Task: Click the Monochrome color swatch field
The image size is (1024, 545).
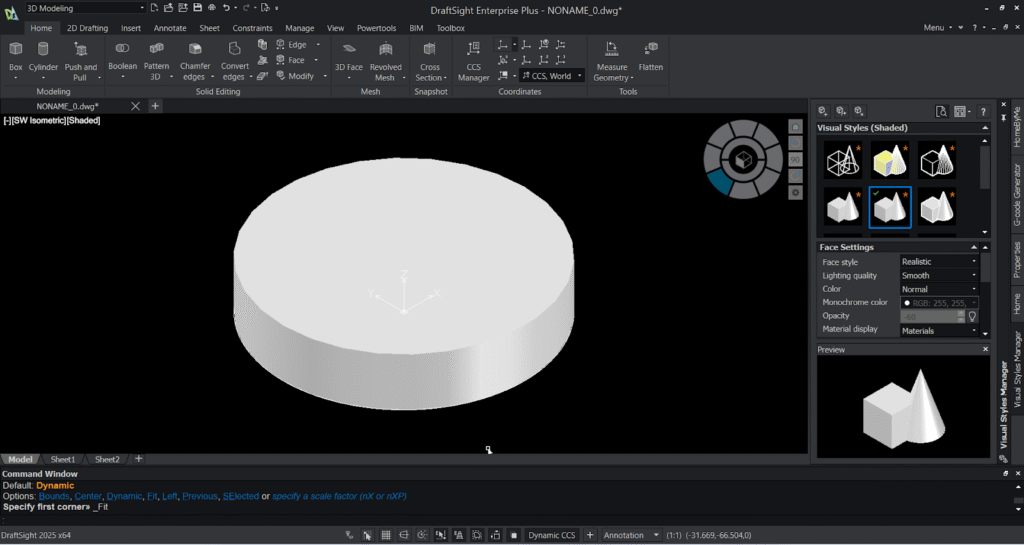Action: click(938, 302)
